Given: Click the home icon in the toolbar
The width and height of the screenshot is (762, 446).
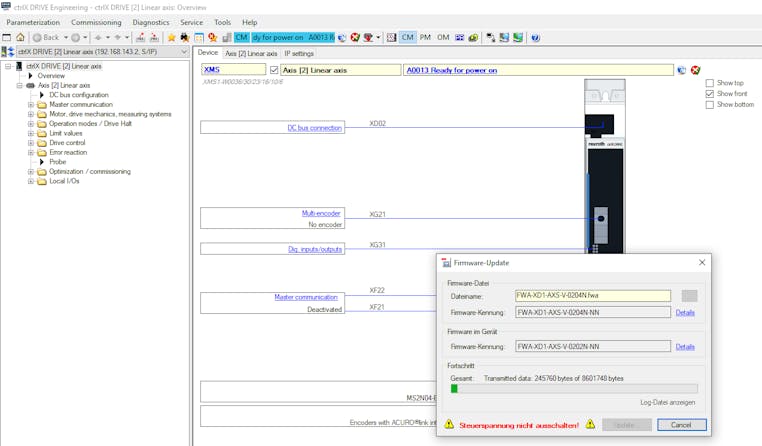Looking at the screenshot, I should click(20, 37).
